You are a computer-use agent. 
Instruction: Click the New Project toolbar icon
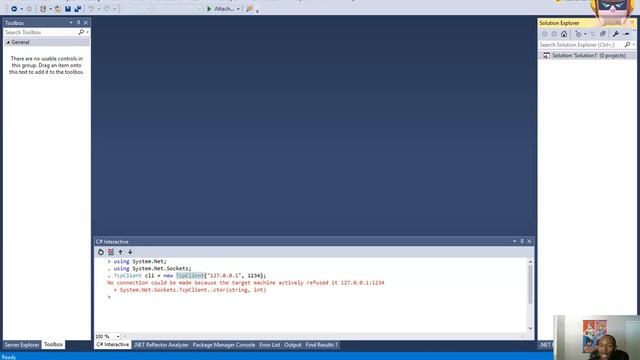tap(43, 9)
